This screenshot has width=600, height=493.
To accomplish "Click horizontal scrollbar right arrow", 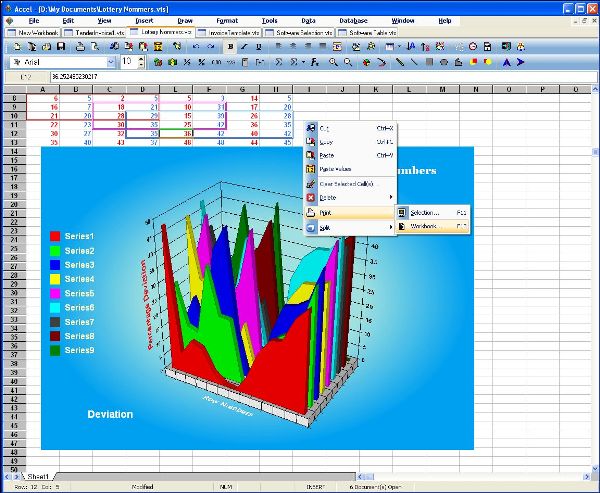I will point(587,477).
